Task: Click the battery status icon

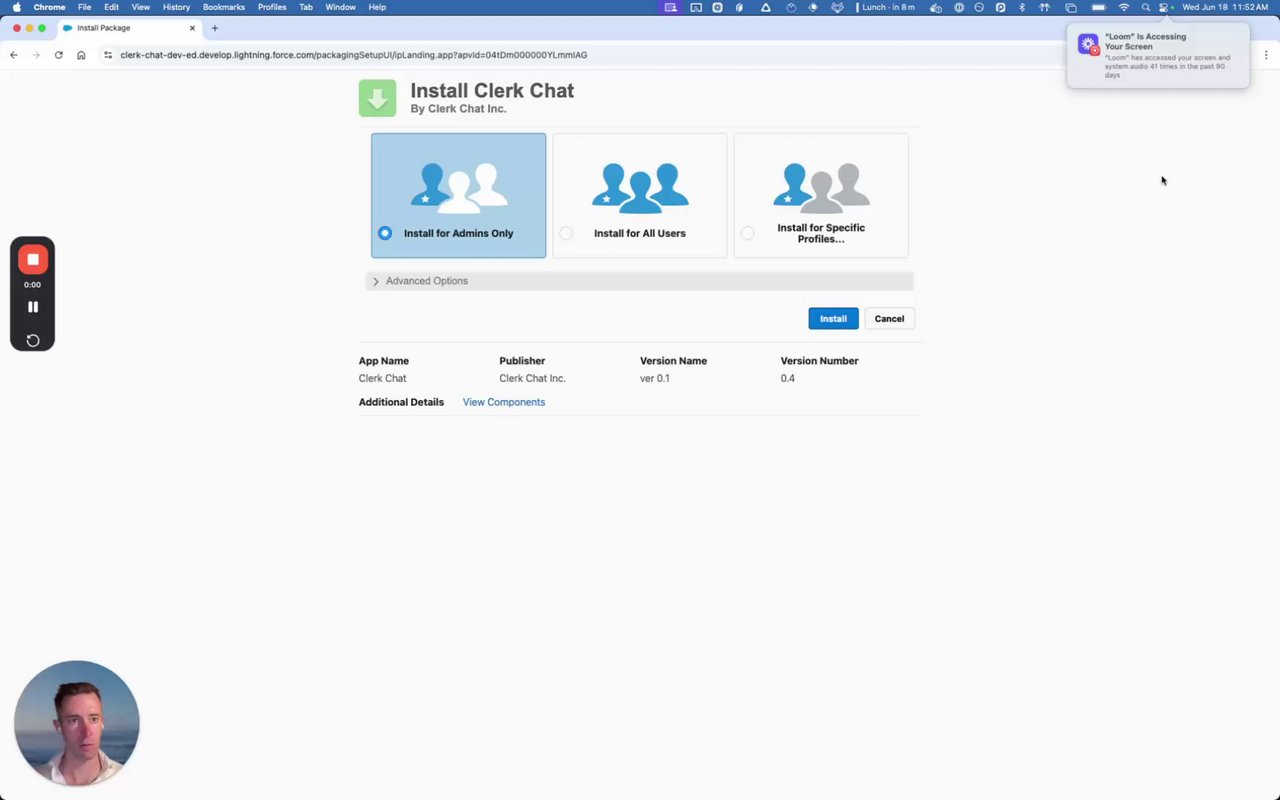Action: click(1098, 7)
